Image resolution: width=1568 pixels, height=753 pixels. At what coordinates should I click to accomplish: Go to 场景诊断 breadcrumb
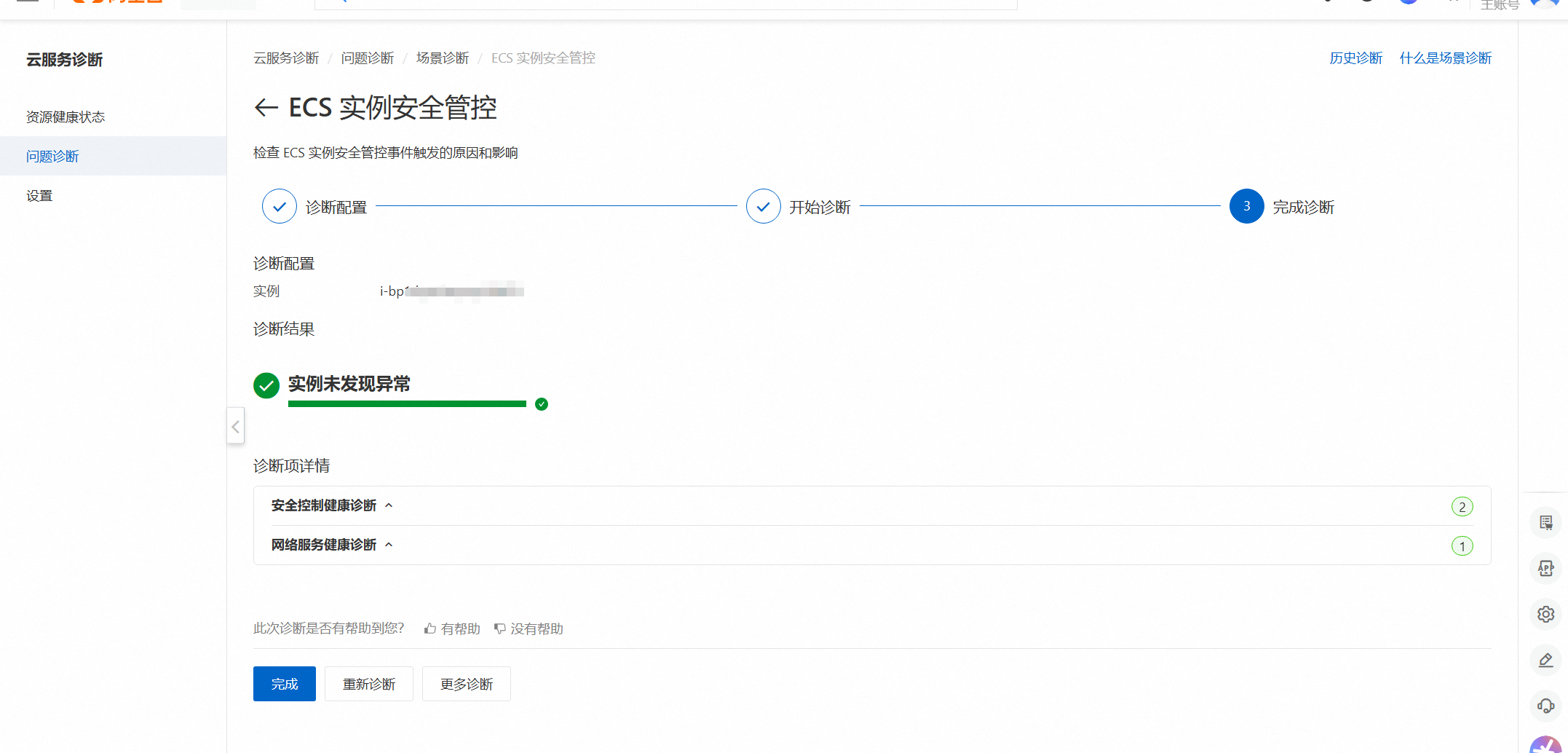click(443, 58)
